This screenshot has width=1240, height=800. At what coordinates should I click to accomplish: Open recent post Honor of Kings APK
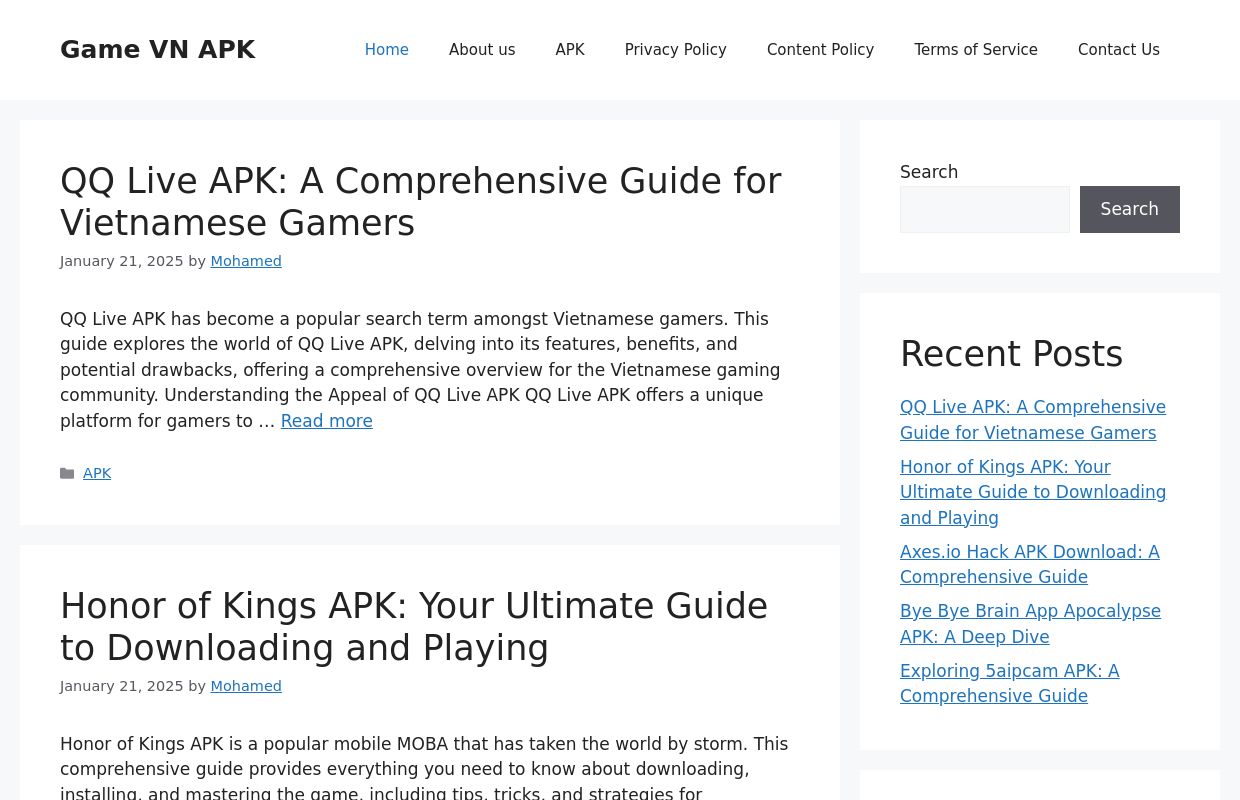(x=1033, y=492)
